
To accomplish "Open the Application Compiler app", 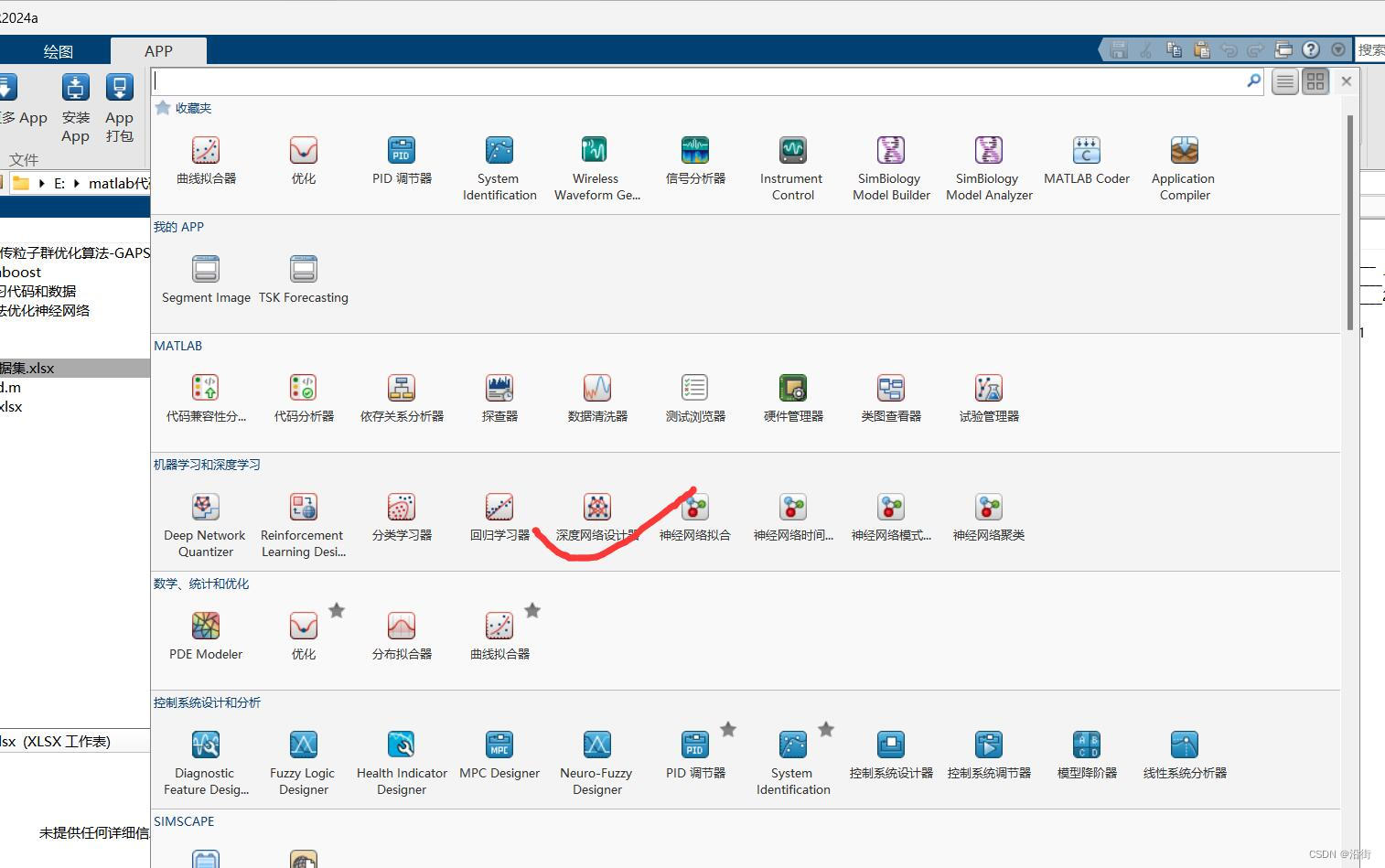I will point(1185,169).
